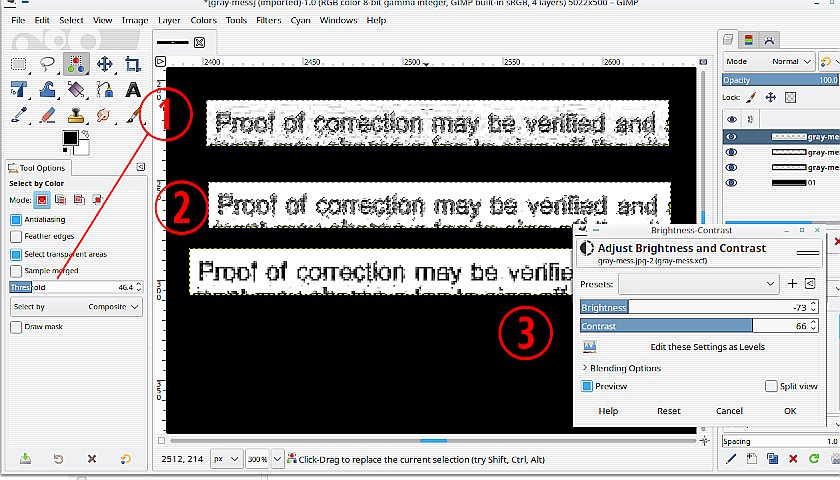
Task: Toggle Preview checkbox in Brightness-Contrast dialog
Action: tap(587, 386)
